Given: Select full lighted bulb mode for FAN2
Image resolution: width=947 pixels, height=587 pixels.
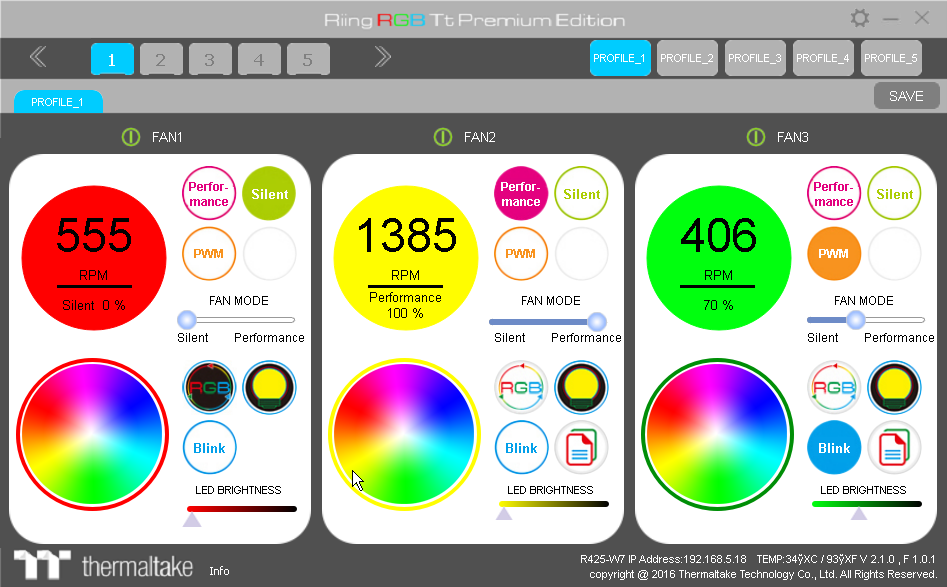Looking at the screenshot, I should 582,387.
